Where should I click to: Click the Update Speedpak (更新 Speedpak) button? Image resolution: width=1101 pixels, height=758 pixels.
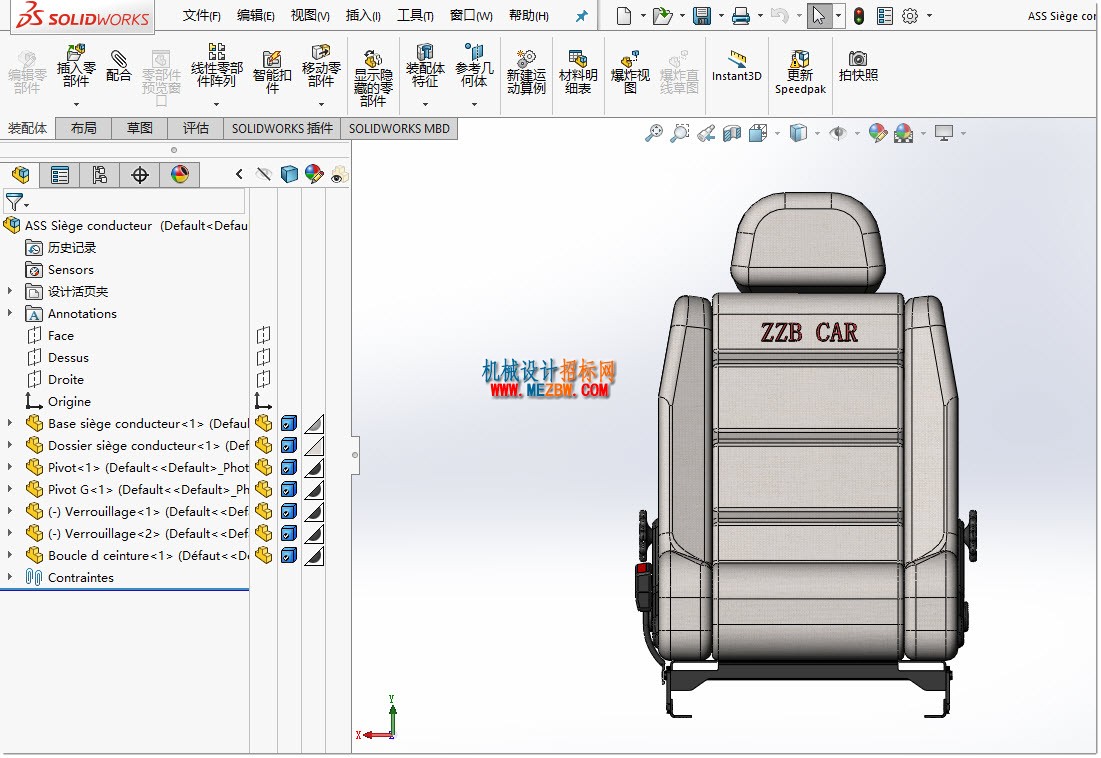click(800, 72)
